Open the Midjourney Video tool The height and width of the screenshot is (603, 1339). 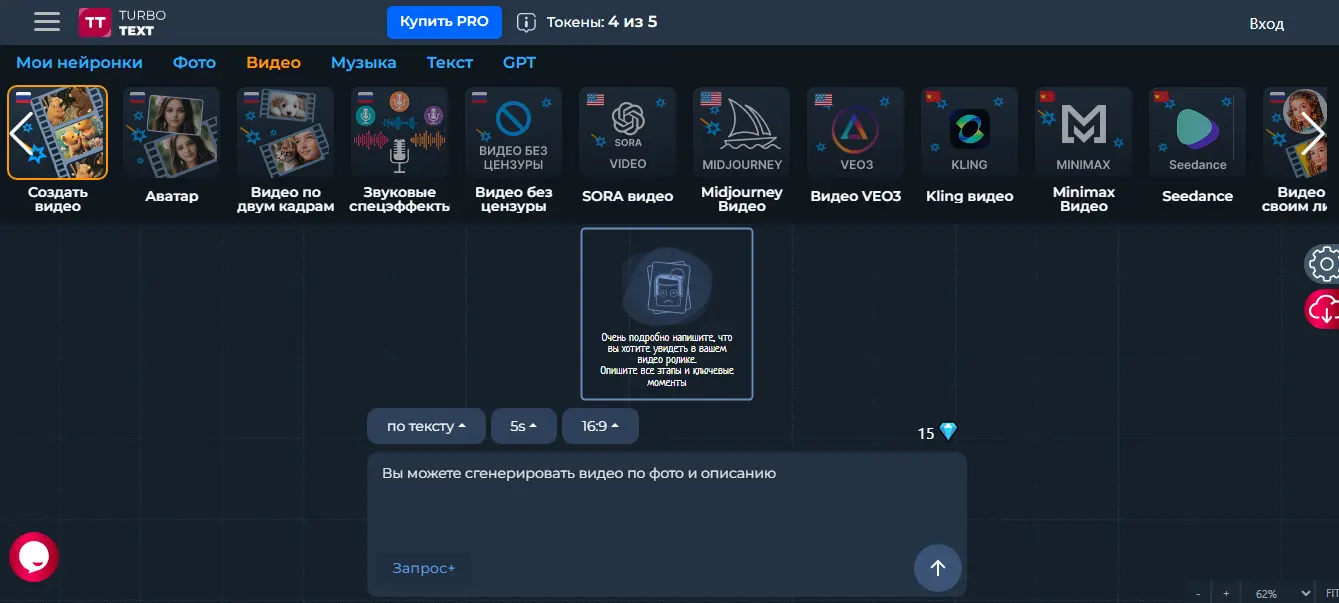(x=741, y=150)
